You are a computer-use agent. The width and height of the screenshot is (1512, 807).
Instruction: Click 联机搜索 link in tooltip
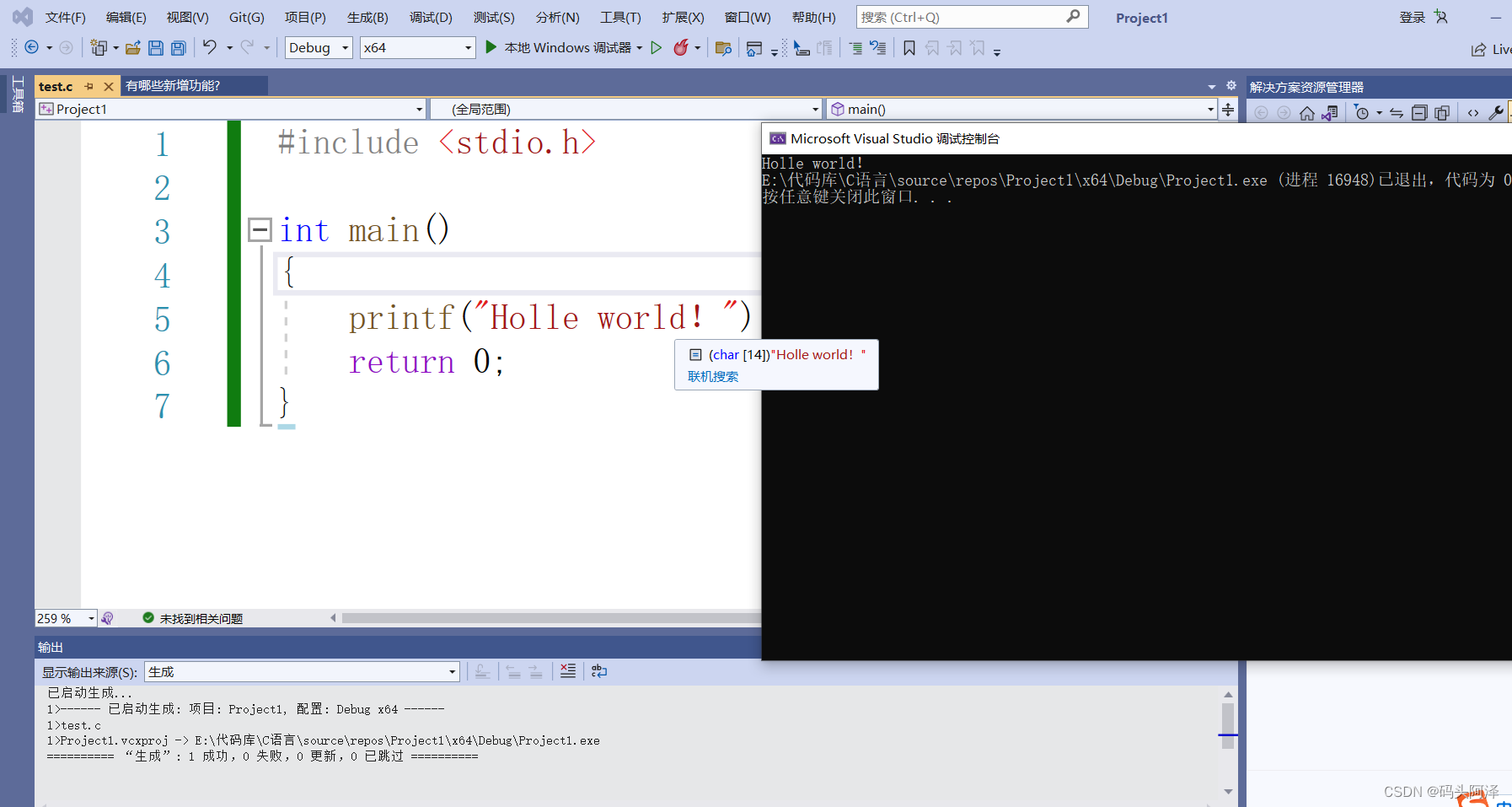[x=713, y=376]
